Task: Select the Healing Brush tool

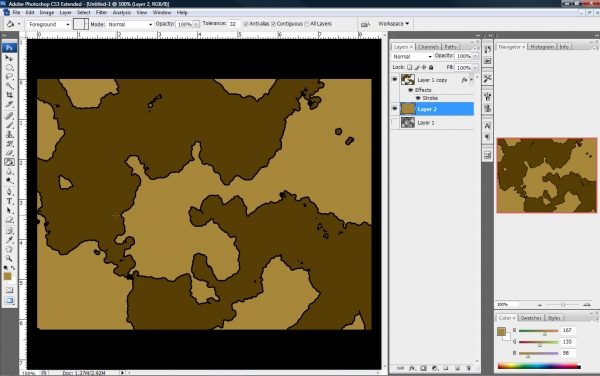Action: click(x=9, y=116)
